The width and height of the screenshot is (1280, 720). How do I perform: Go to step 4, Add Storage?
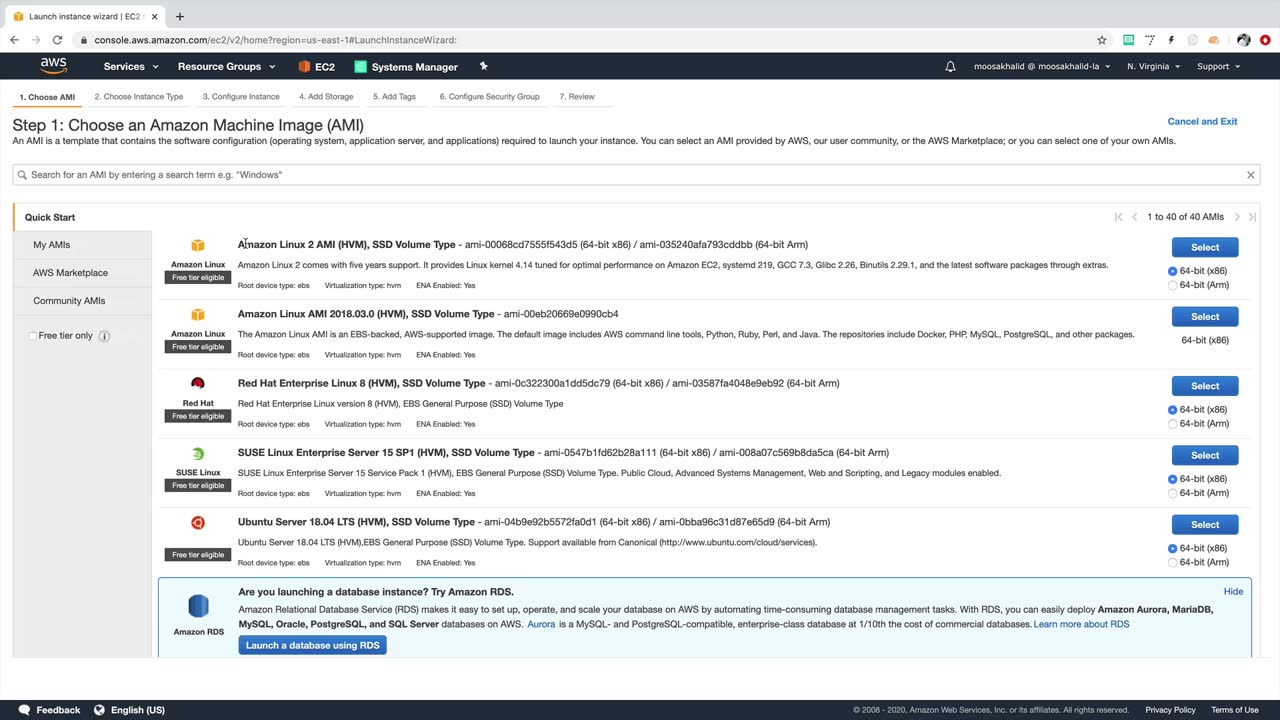(x=326, y=97)
